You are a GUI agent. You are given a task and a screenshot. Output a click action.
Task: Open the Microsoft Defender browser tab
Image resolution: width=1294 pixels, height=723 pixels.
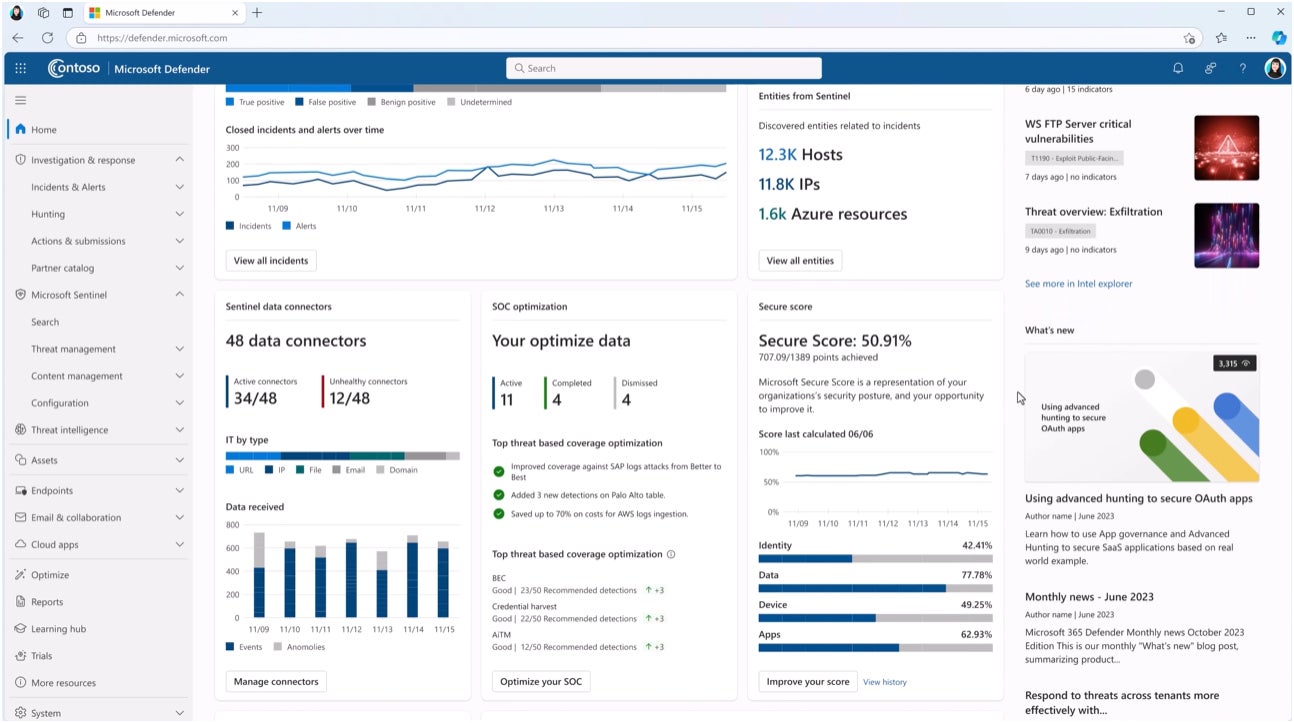[x=163, y=12]
